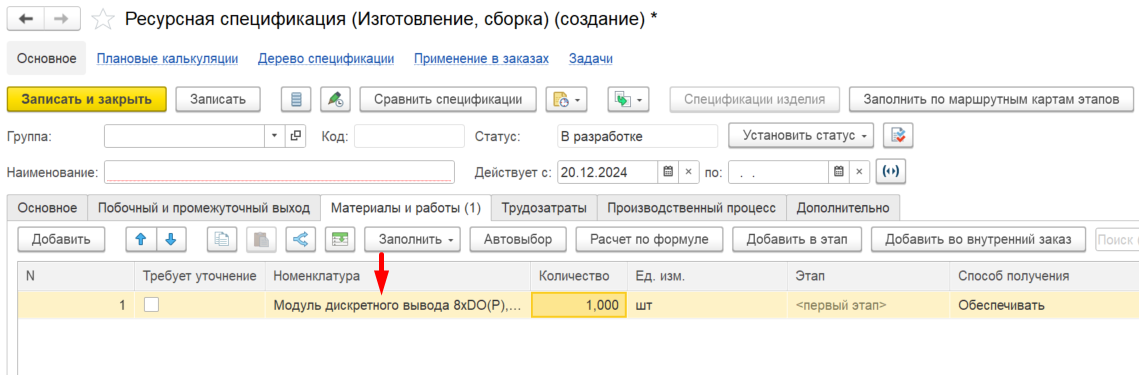
Task: Open the calendar for the по date
Action: [x=839, y=172]
